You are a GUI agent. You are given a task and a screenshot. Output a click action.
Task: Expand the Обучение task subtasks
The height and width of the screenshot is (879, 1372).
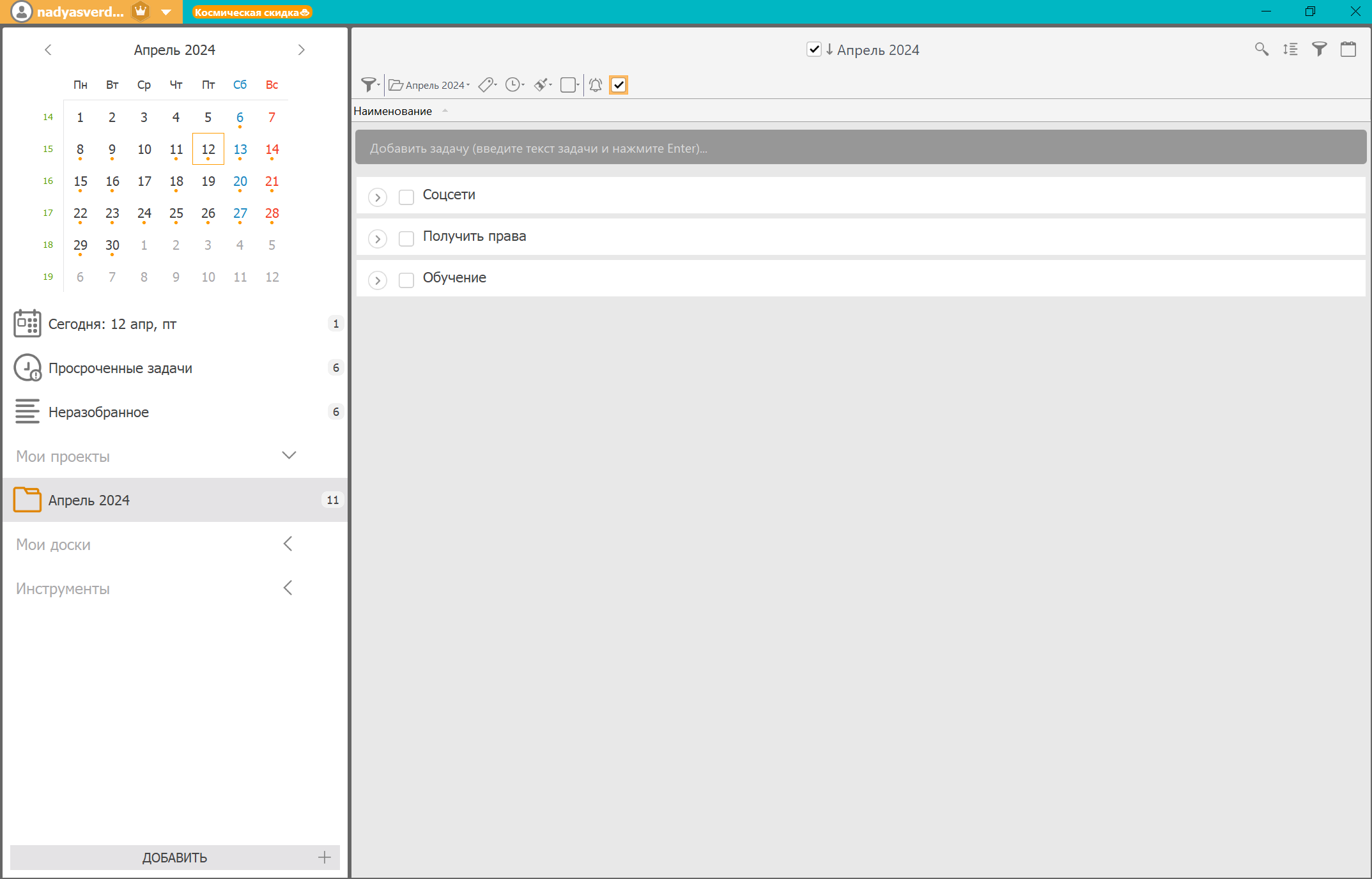click(x=378, y=280)
